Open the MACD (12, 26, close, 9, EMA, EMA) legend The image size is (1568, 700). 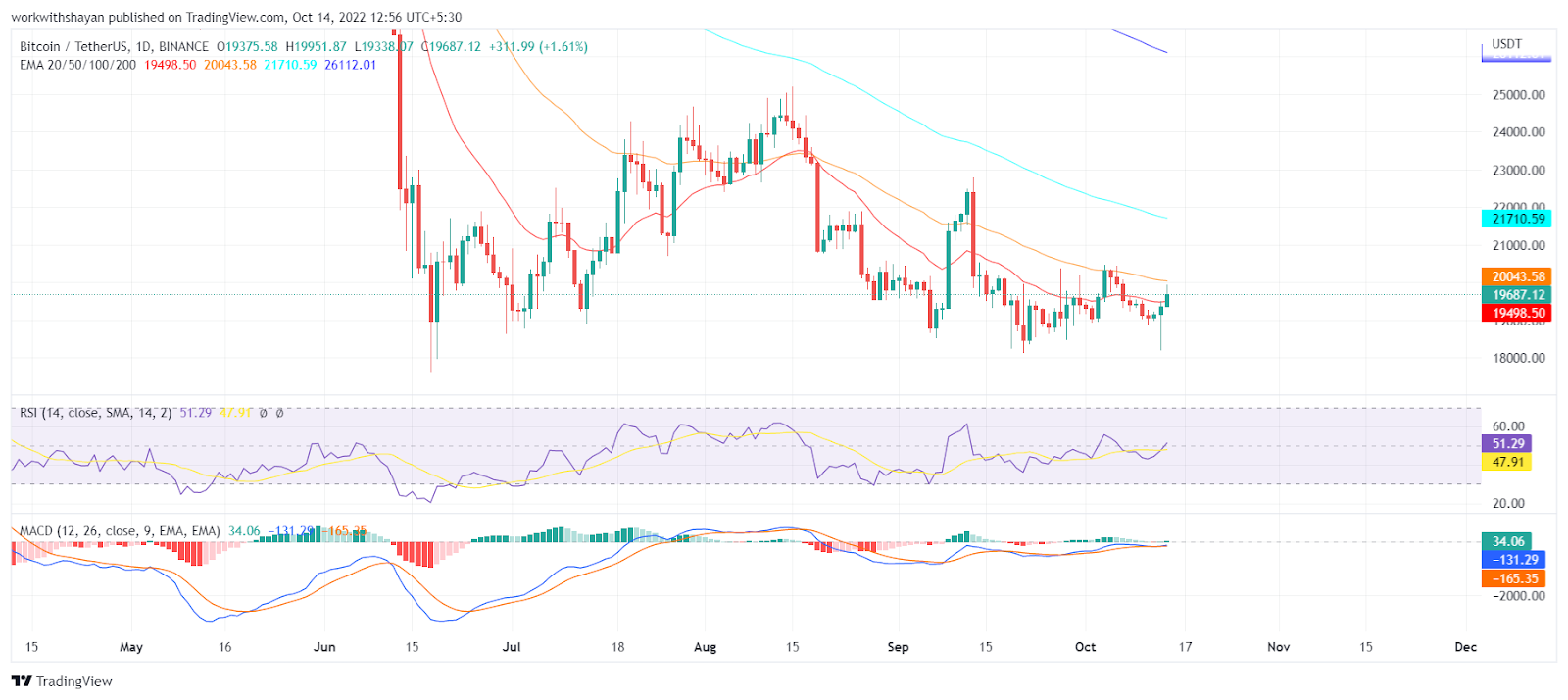click(121, 531)
